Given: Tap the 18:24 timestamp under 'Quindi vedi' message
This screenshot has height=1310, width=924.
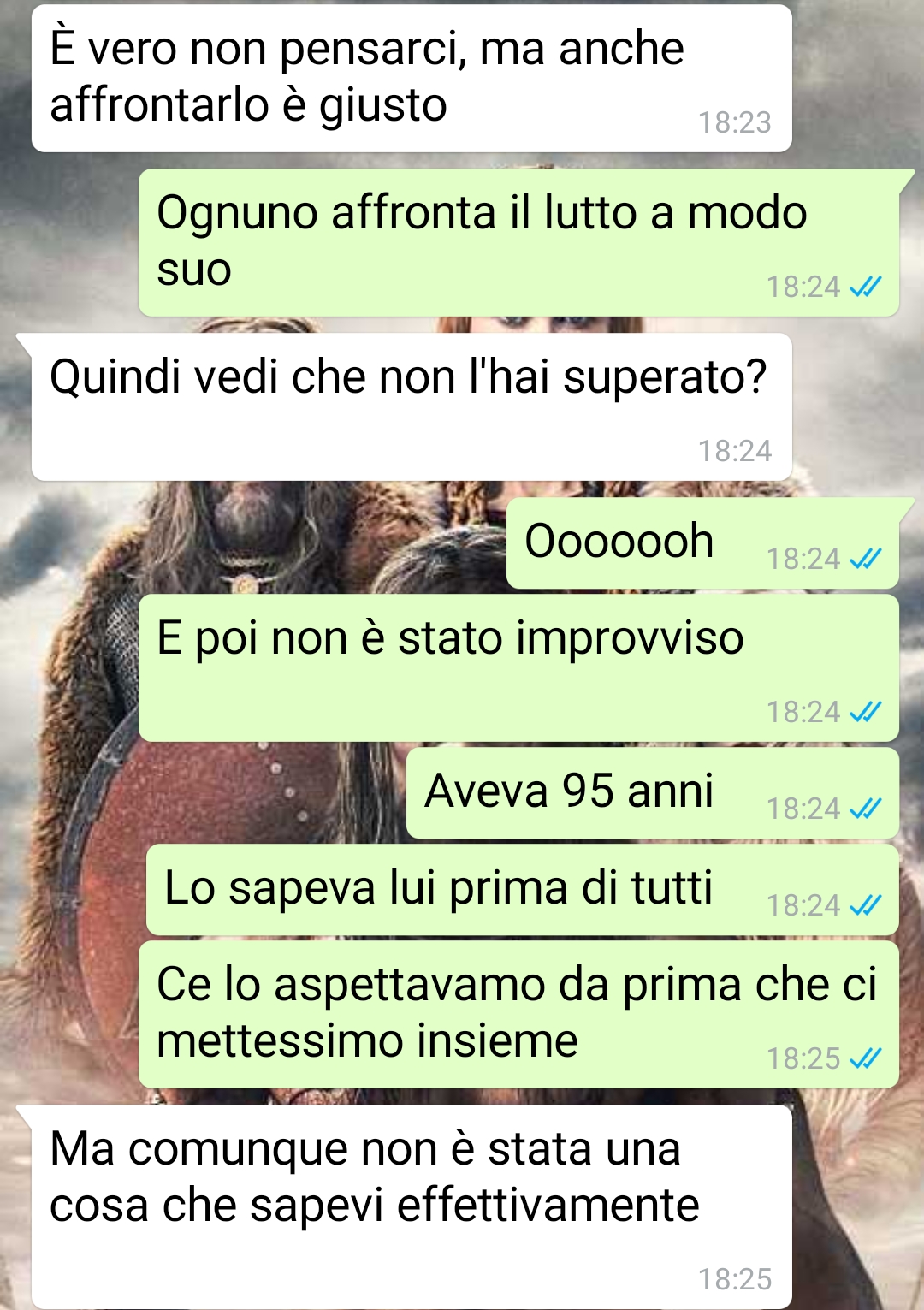Looking at the screenshot, I should (735, 451).
